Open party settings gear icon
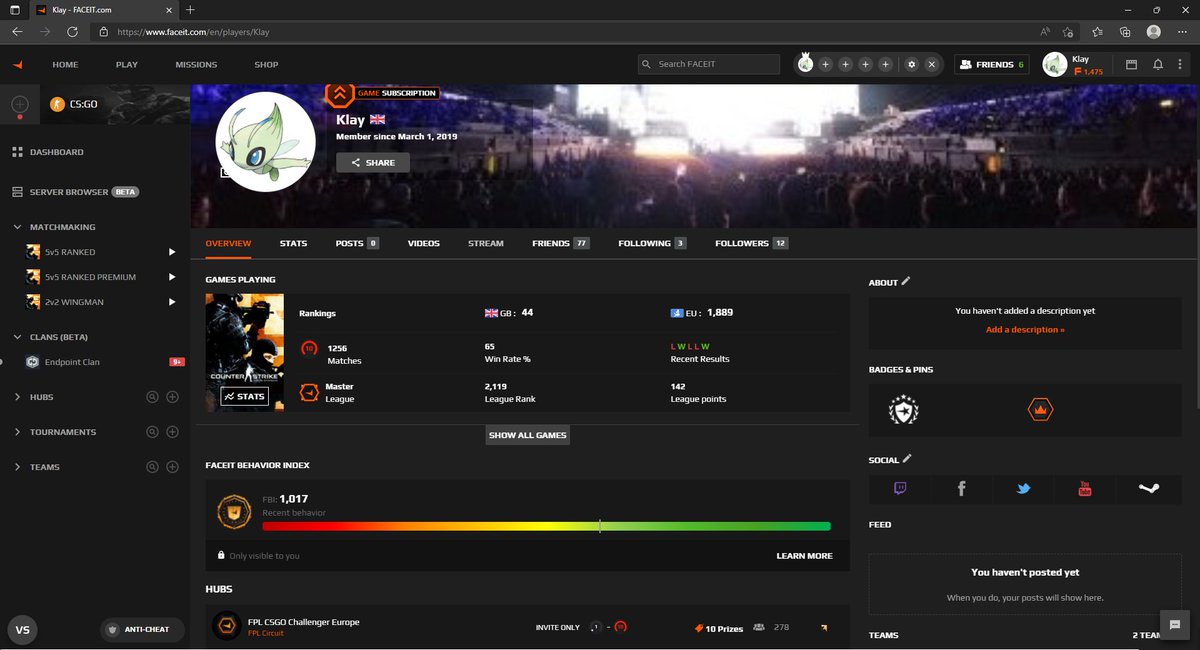The height and width of the screenshot is (650, 1200). point(911,64)
